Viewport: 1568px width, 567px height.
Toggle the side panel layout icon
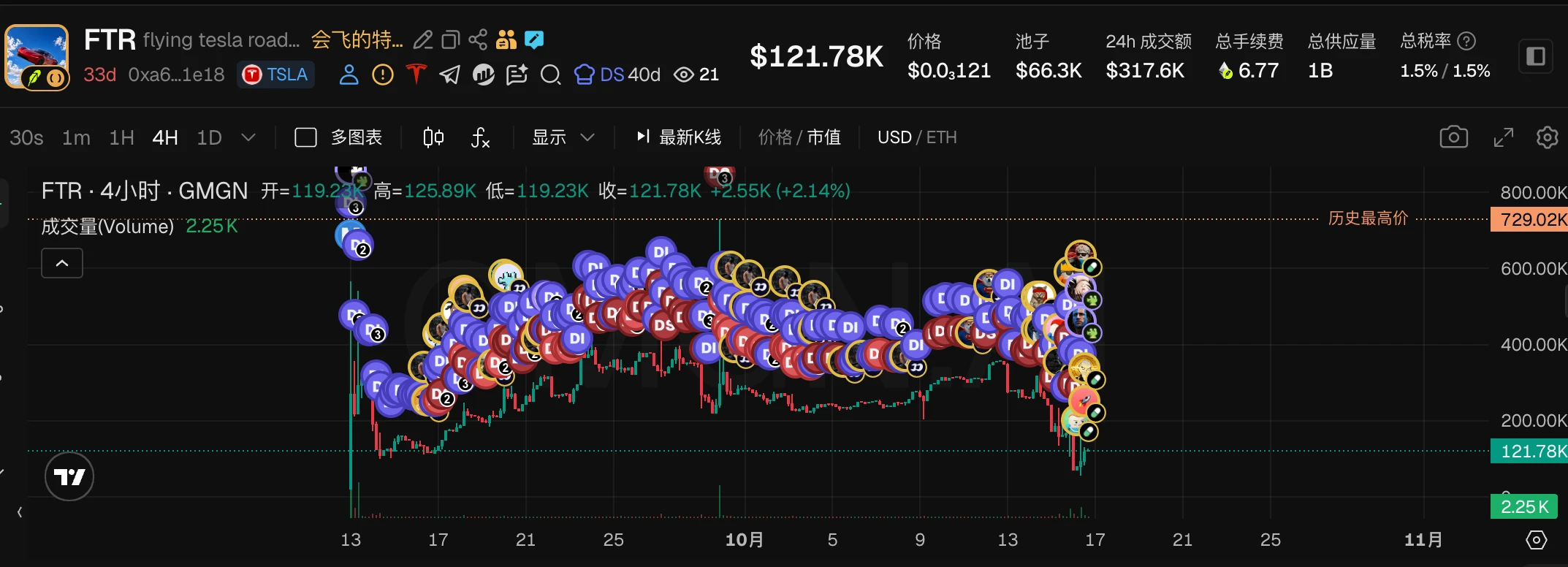1536,56
